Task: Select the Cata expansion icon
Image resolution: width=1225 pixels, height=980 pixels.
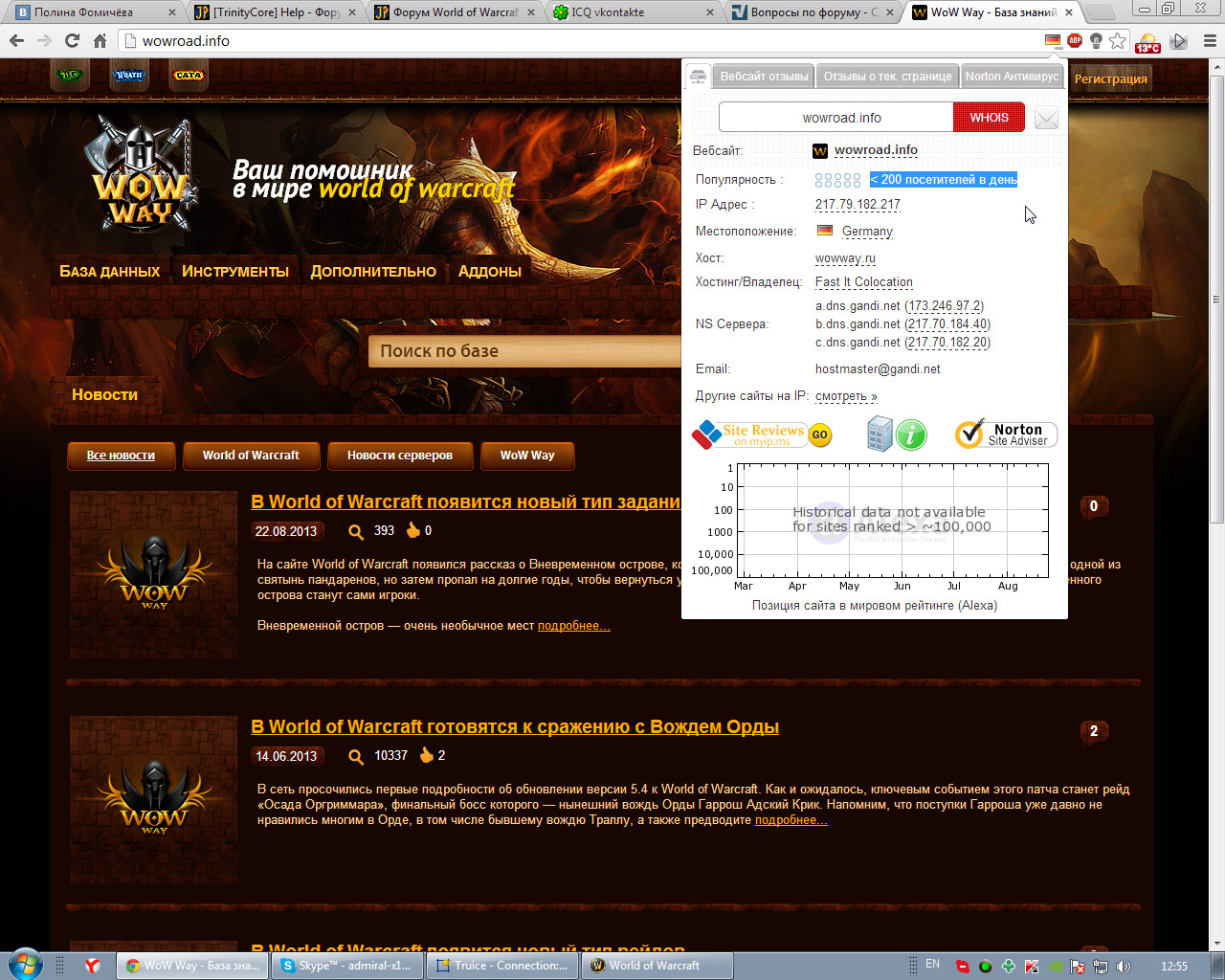Action: 189,75
